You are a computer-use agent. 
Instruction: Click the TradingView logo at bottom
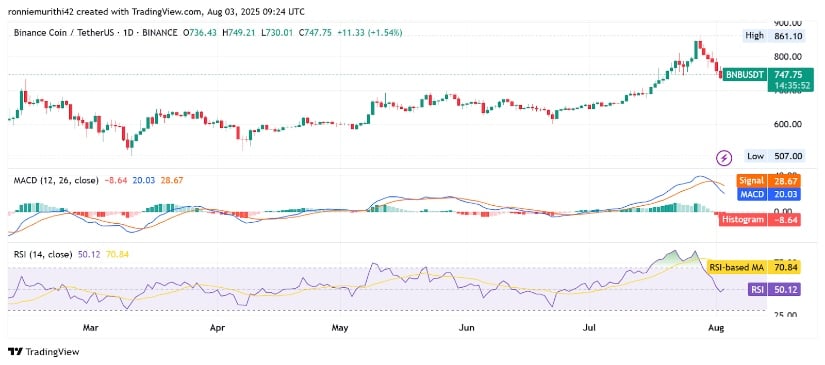click(43, 352)
